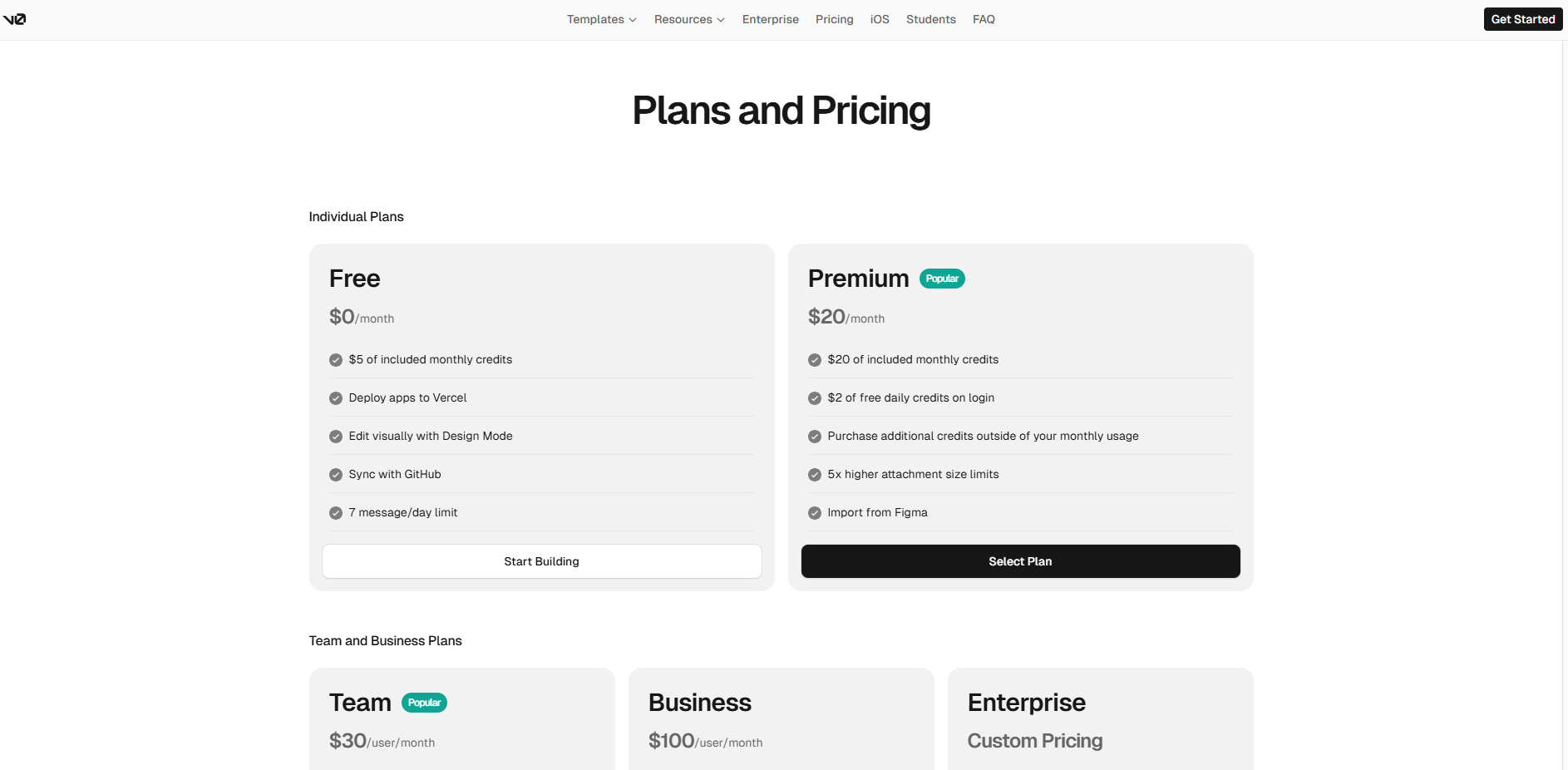
Task: Expand the Templates dropdown menu
Action: tap(601, 19)
